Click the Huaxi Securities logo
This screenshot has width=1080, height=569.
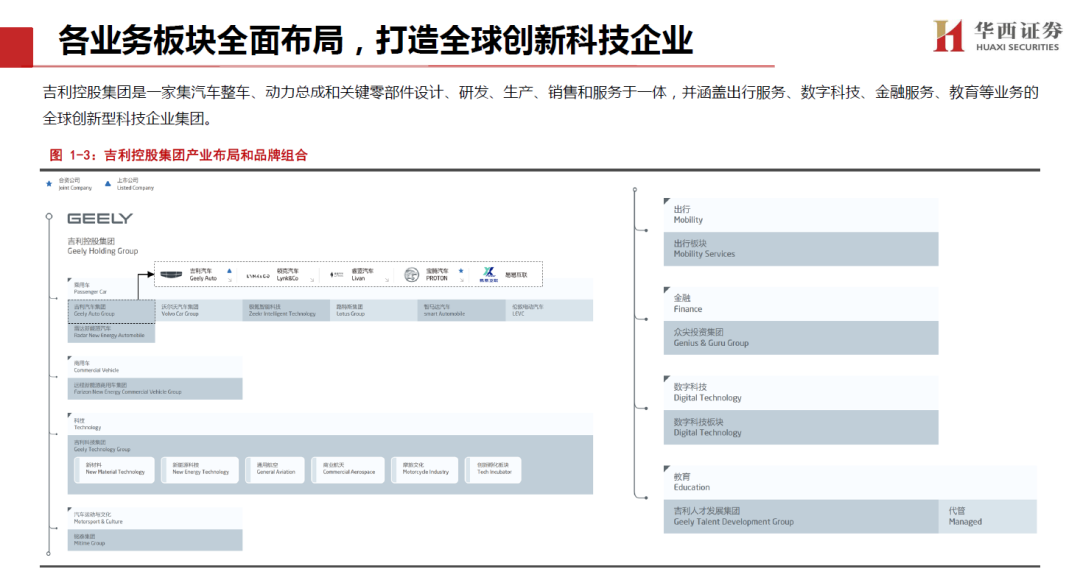tap(997, 35)
